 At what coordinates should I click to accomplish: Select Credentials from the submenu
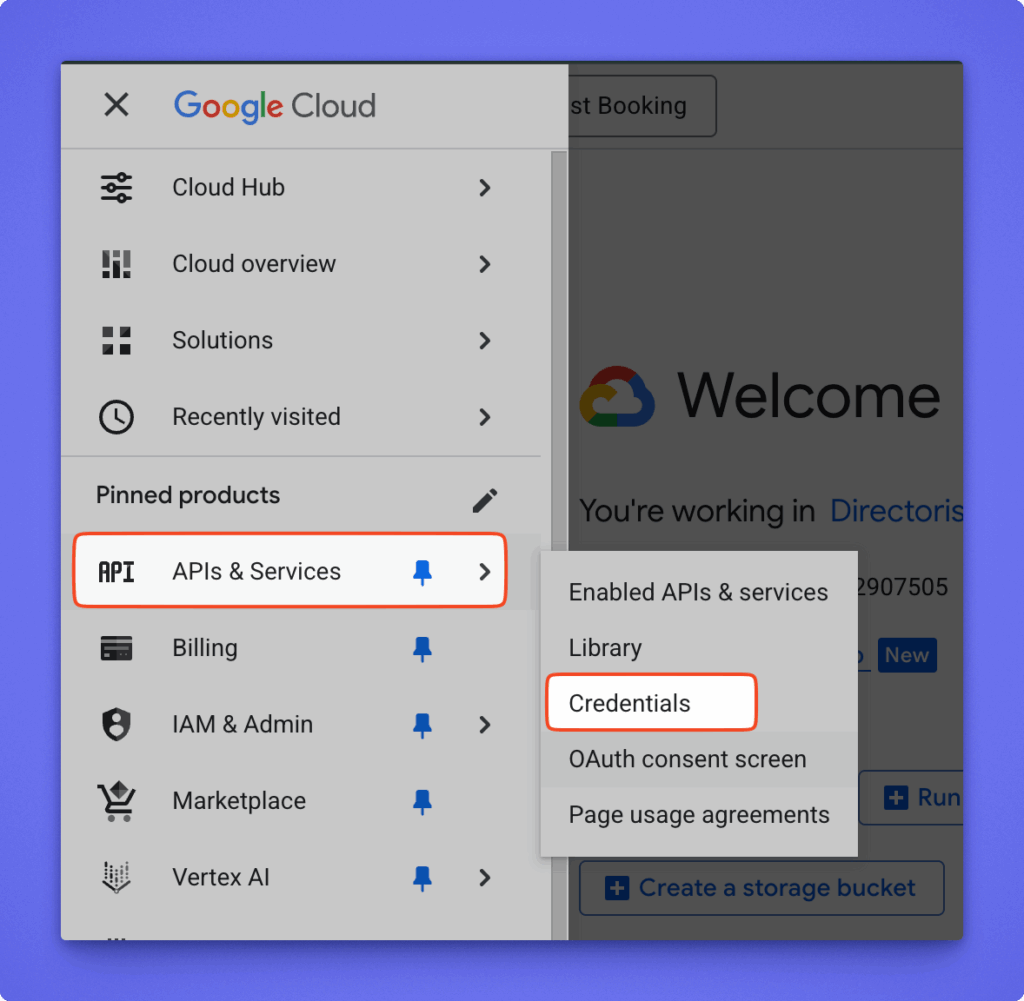click(x=630, y=703)
